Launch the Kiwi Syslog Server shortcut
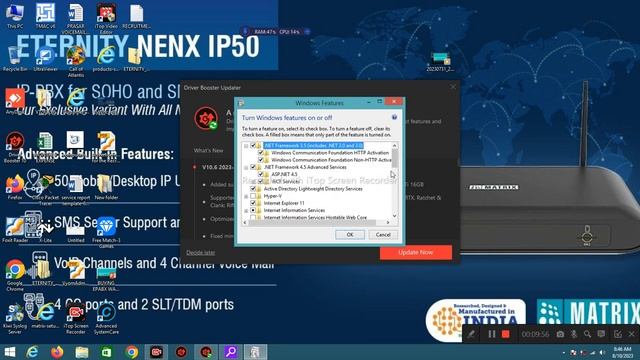The height and width of the screenshot is (360, 640). tap(15, 318)
